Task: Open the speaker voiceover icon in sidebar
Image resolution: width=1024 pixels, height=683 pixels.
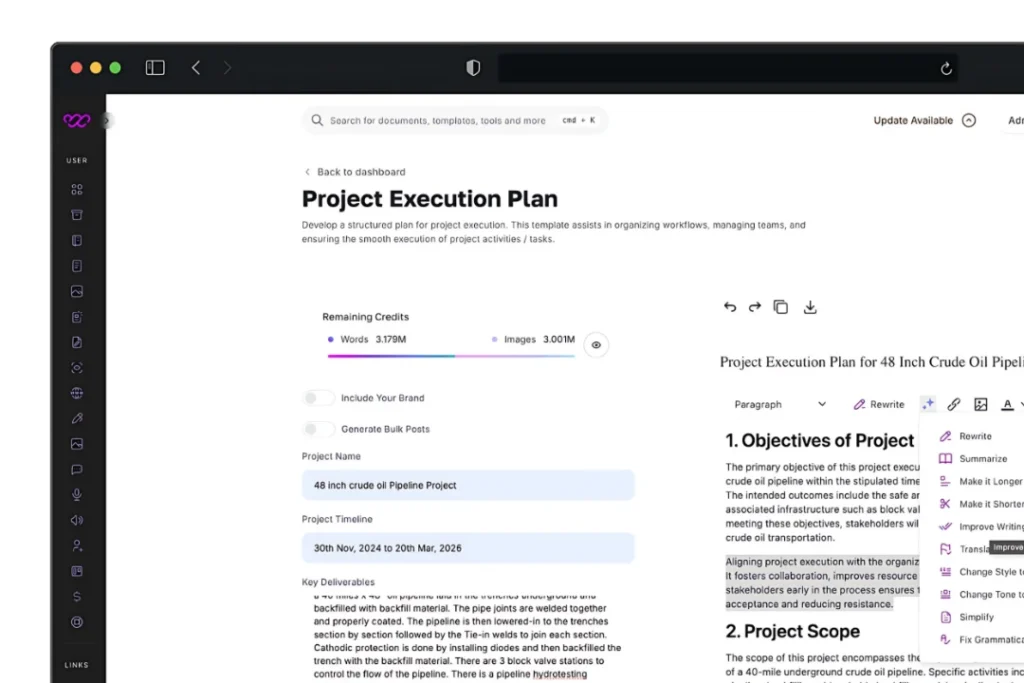Action: point(76,520)
